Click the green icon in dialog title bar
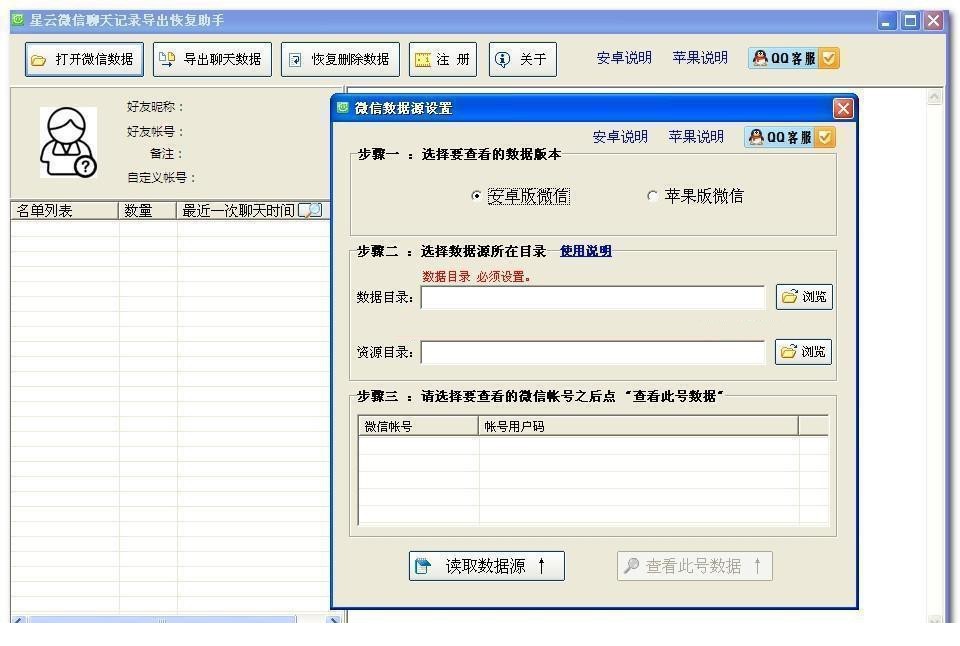Screen dimensions: 960x646 (x=343, y=108)
